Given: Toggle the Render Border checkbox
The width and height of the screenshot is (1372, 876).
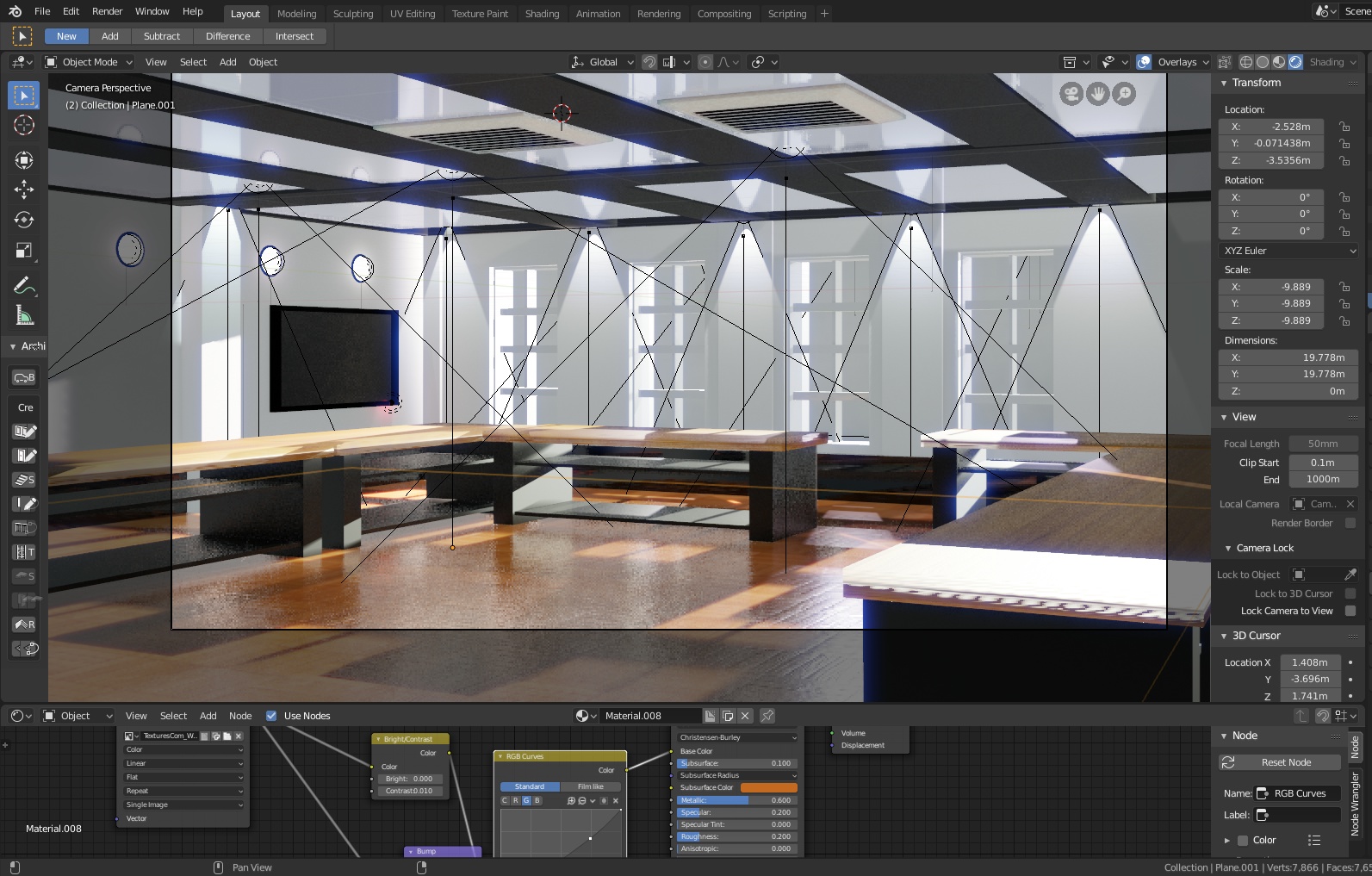Looking at the screenshot, I should 1350,523.
